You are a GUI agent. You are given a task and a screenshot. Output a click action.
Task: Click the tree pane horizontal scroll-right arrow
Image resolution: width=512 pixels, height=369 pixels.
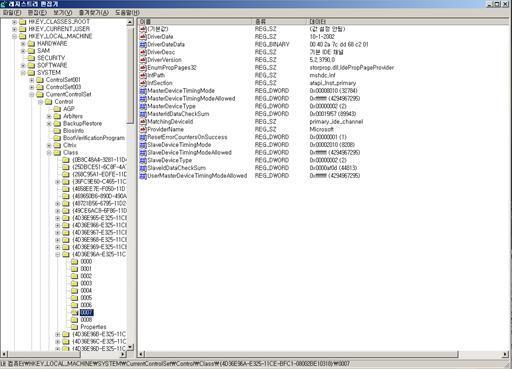pyautogui.click(x=123, y=354)
